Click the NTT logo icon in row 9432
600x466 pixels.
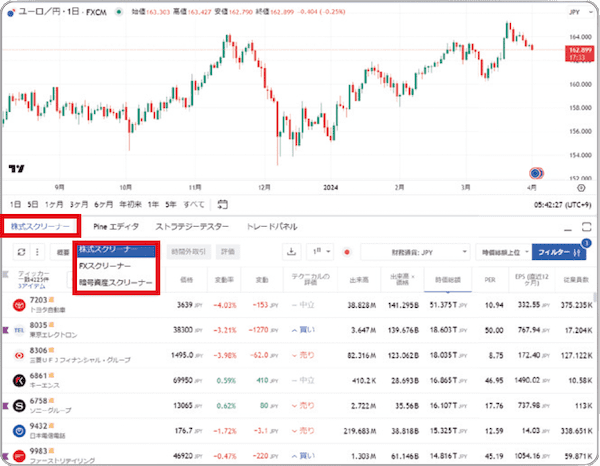pos(19,431)
